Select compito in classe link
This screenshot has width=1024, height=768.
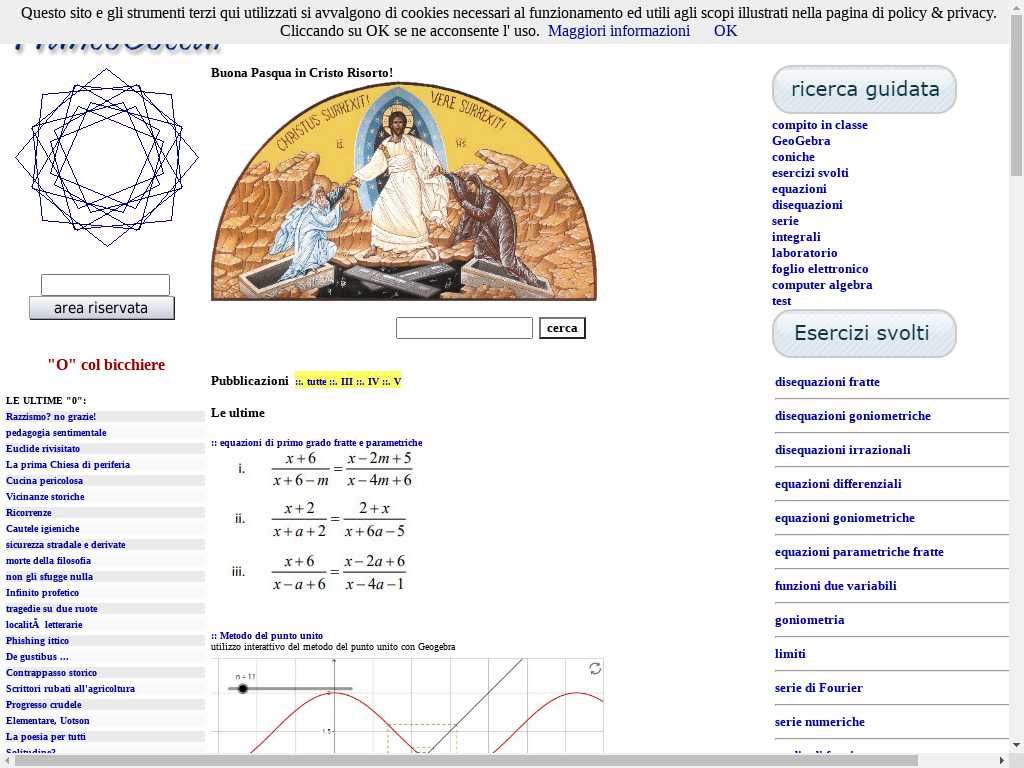[x=820, y=125]
